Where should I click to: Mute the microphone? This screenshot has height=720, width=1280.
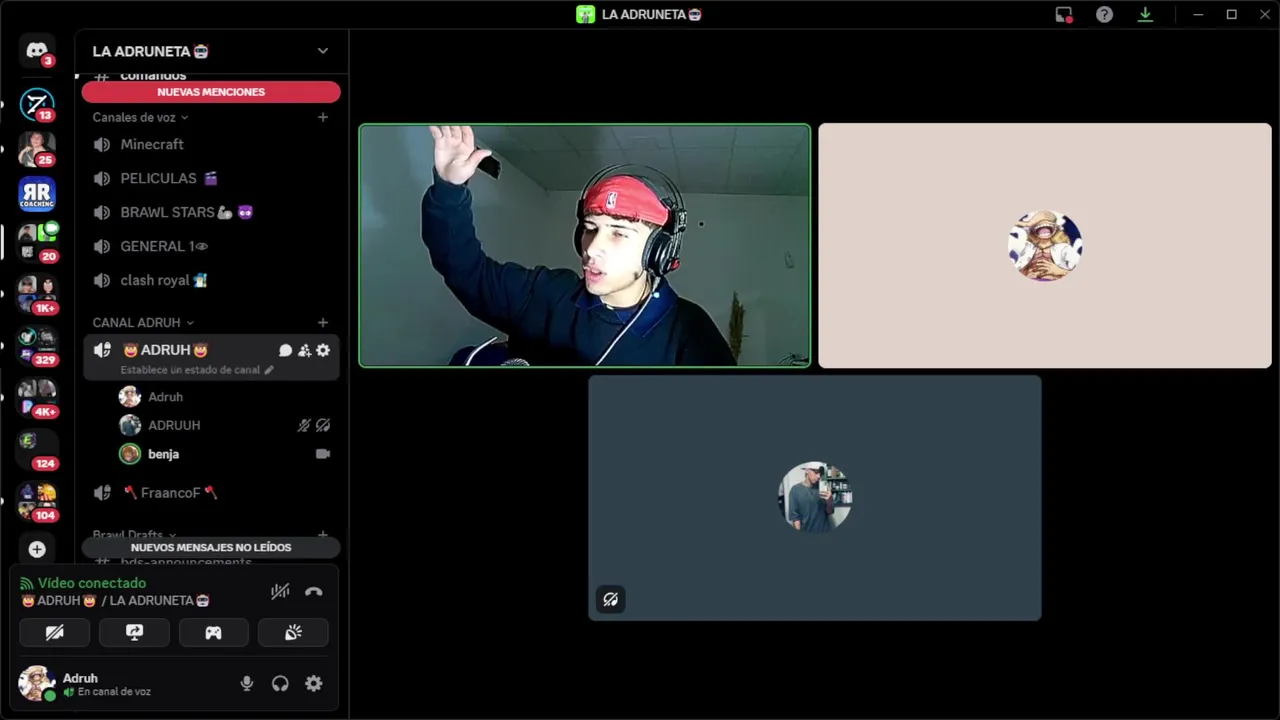[247, 683]
